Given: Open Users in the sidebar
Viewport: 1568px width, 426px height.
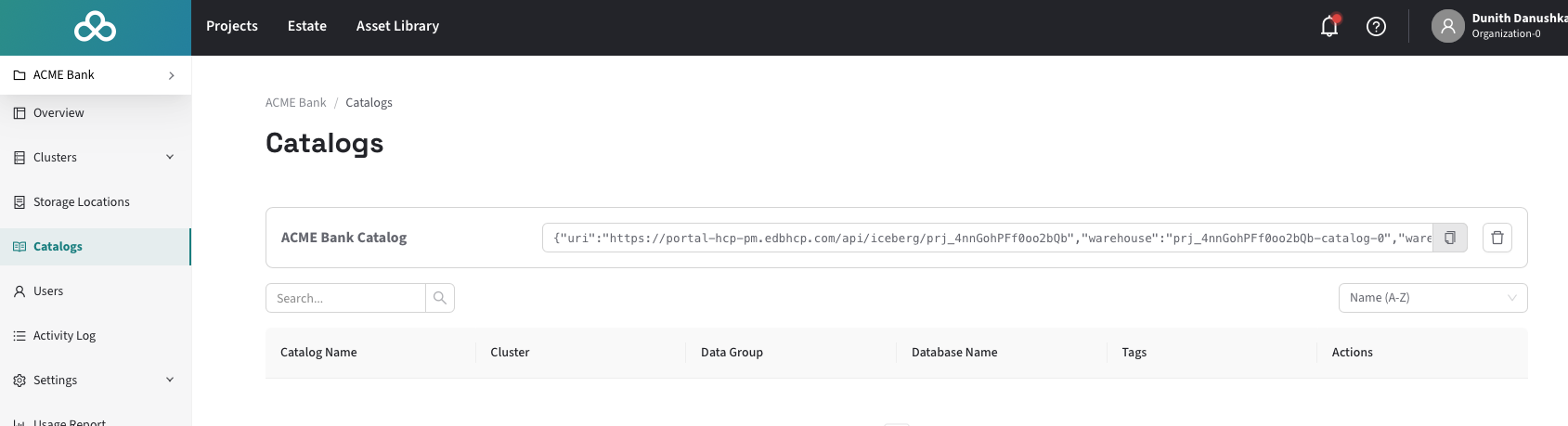Looking at the screenshot, I should [96, 291].
